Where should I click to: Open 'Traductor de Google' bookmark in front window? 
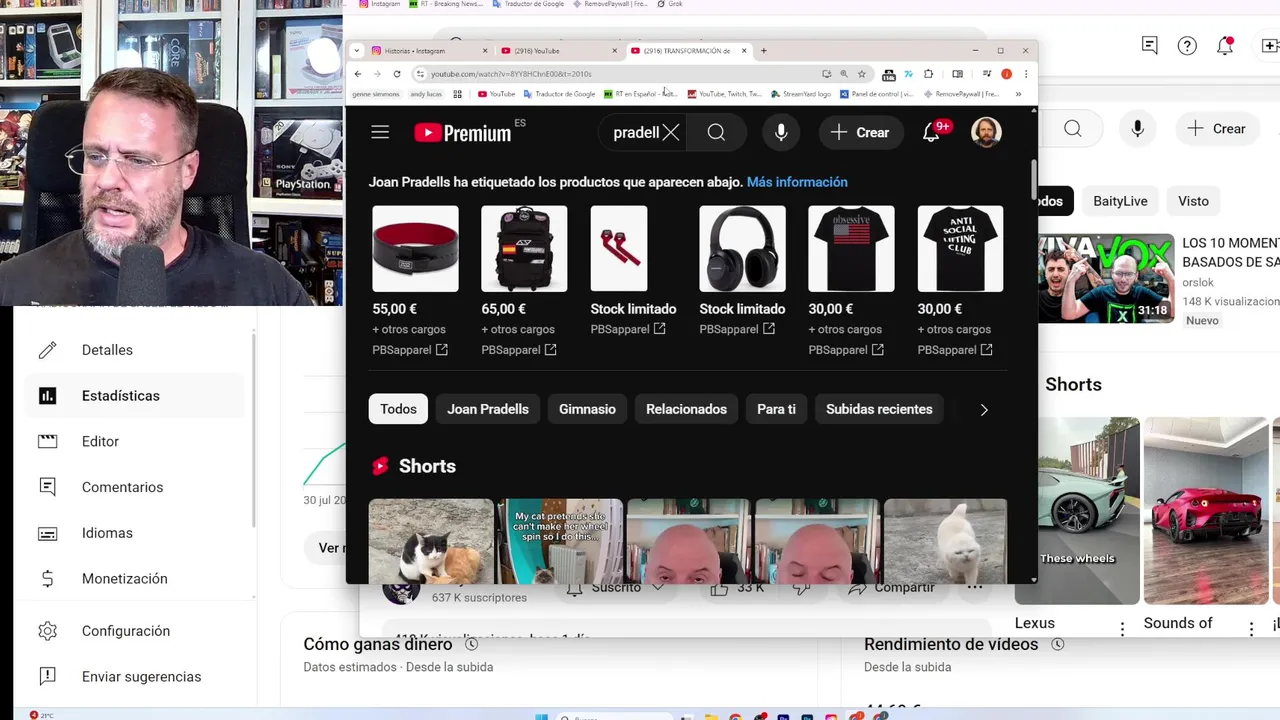(x=559, y=94)
